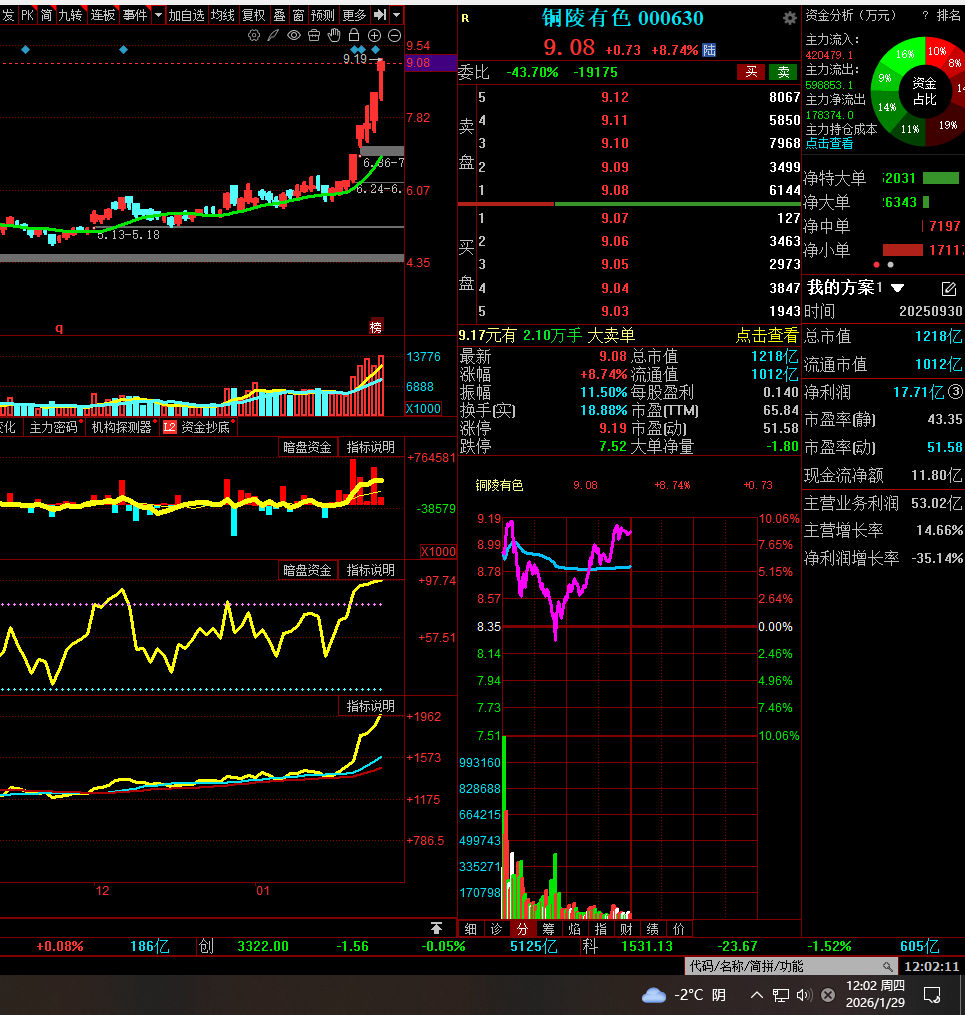Expand 我的方案1 dropdown arrow
Viewport: 965px width, 1015px height.
click(x=898, y=287)
